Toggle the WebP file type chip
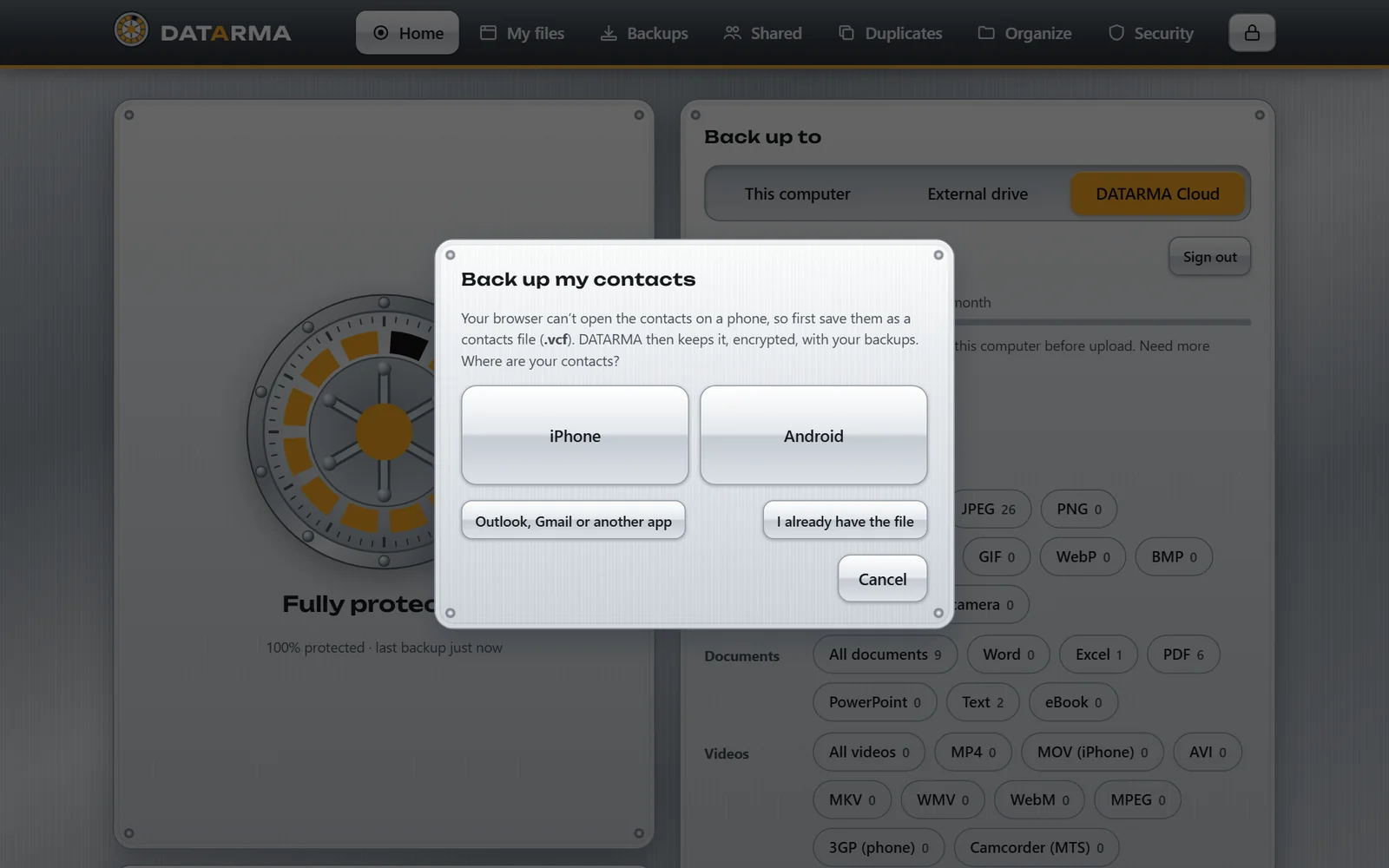This screenshot has height=868, width=1389. click(1083, 556)
